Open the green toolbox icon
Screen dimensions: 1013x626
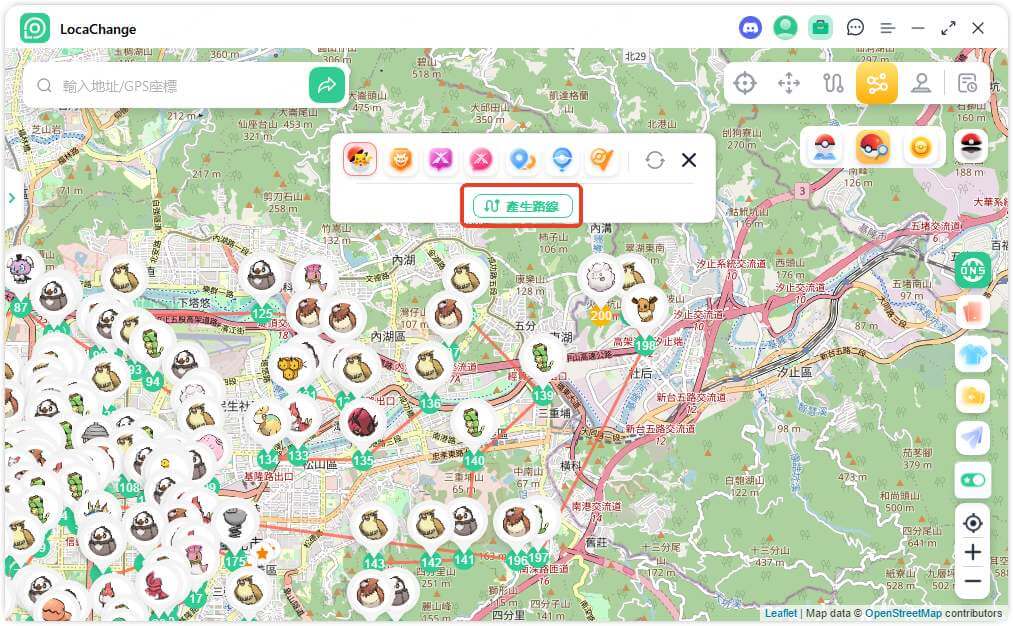click(820, 28)
